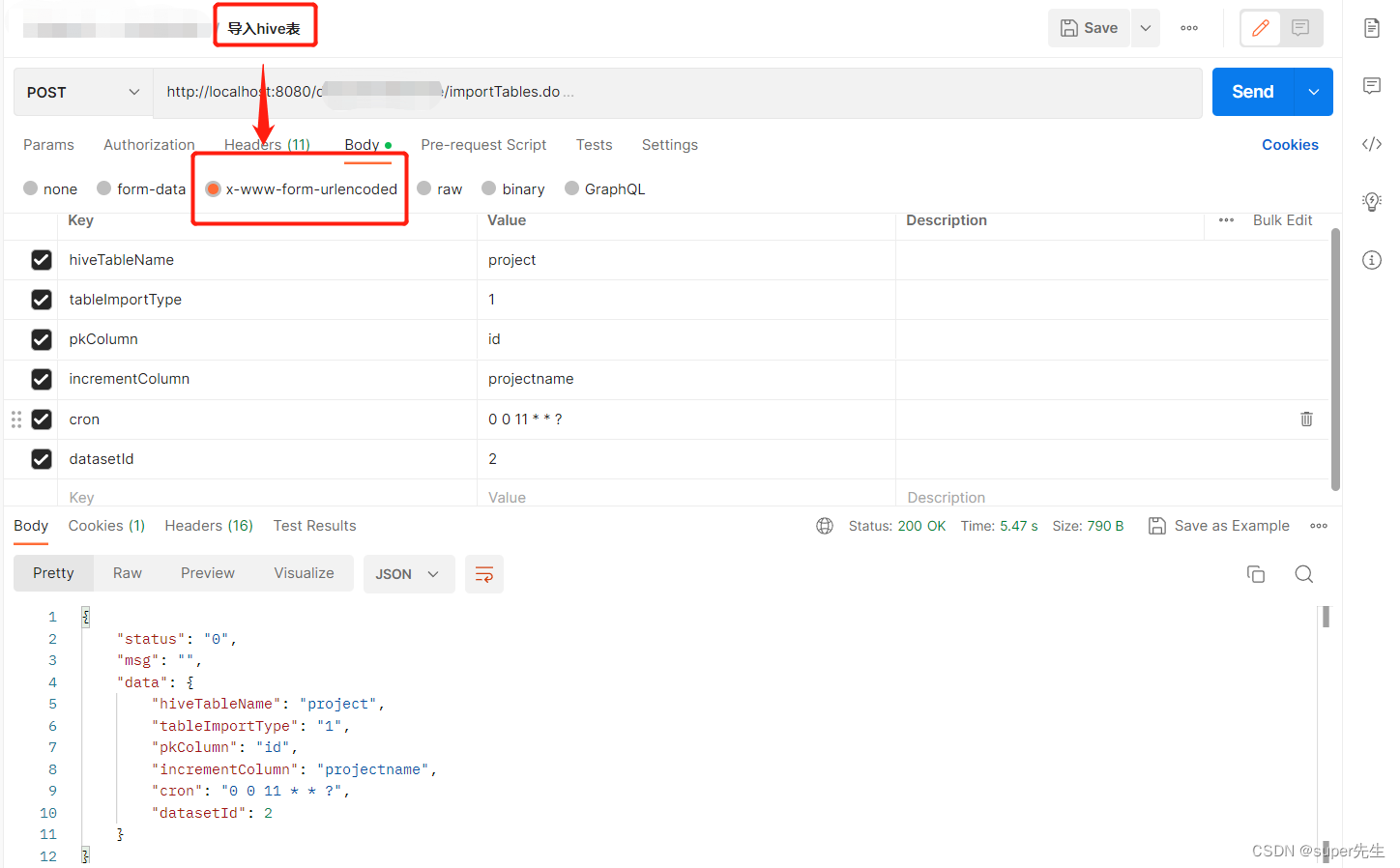This screenshot has height=868, width=1400.
Task: Select the form-data body type radio
Action: coord(104,188)
